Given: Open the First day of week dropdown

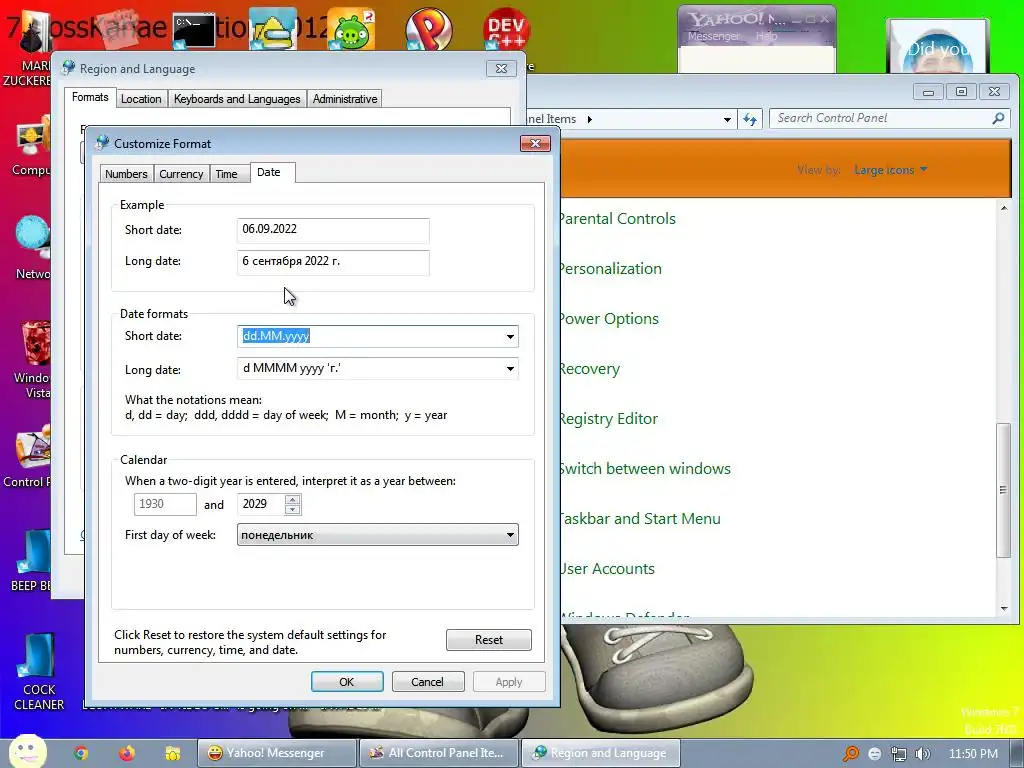Looking at the screenshot, I should click(x=377, y=535).
